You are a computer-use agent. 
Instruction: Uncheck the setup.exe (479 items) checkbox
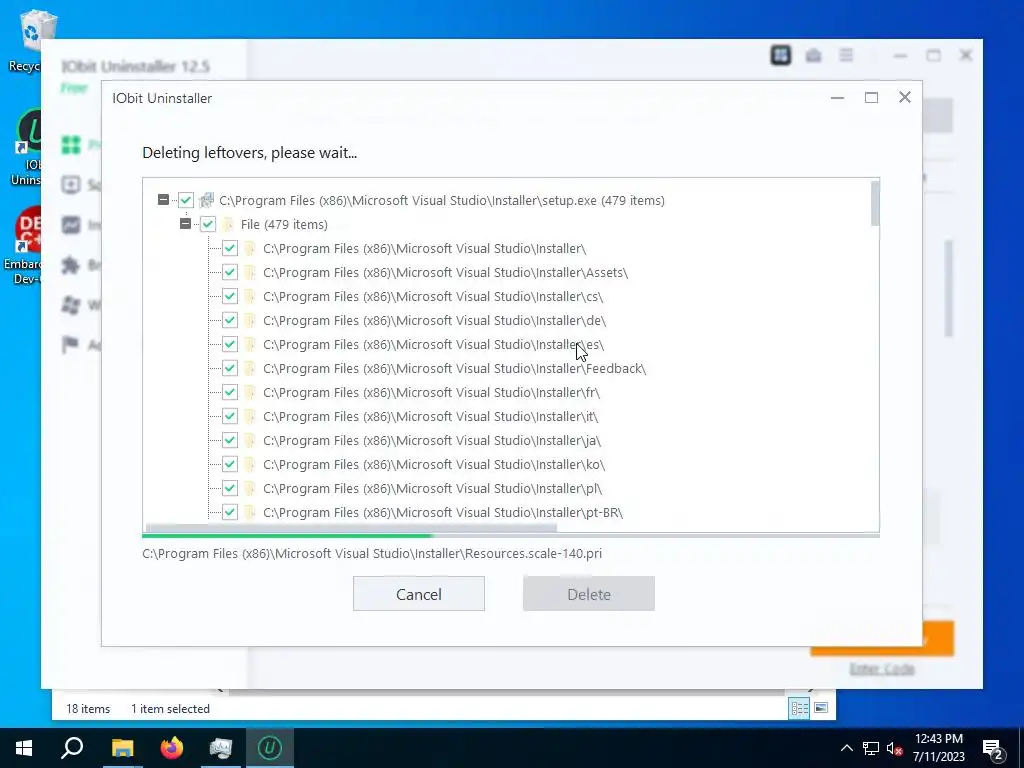click(186, 200)
